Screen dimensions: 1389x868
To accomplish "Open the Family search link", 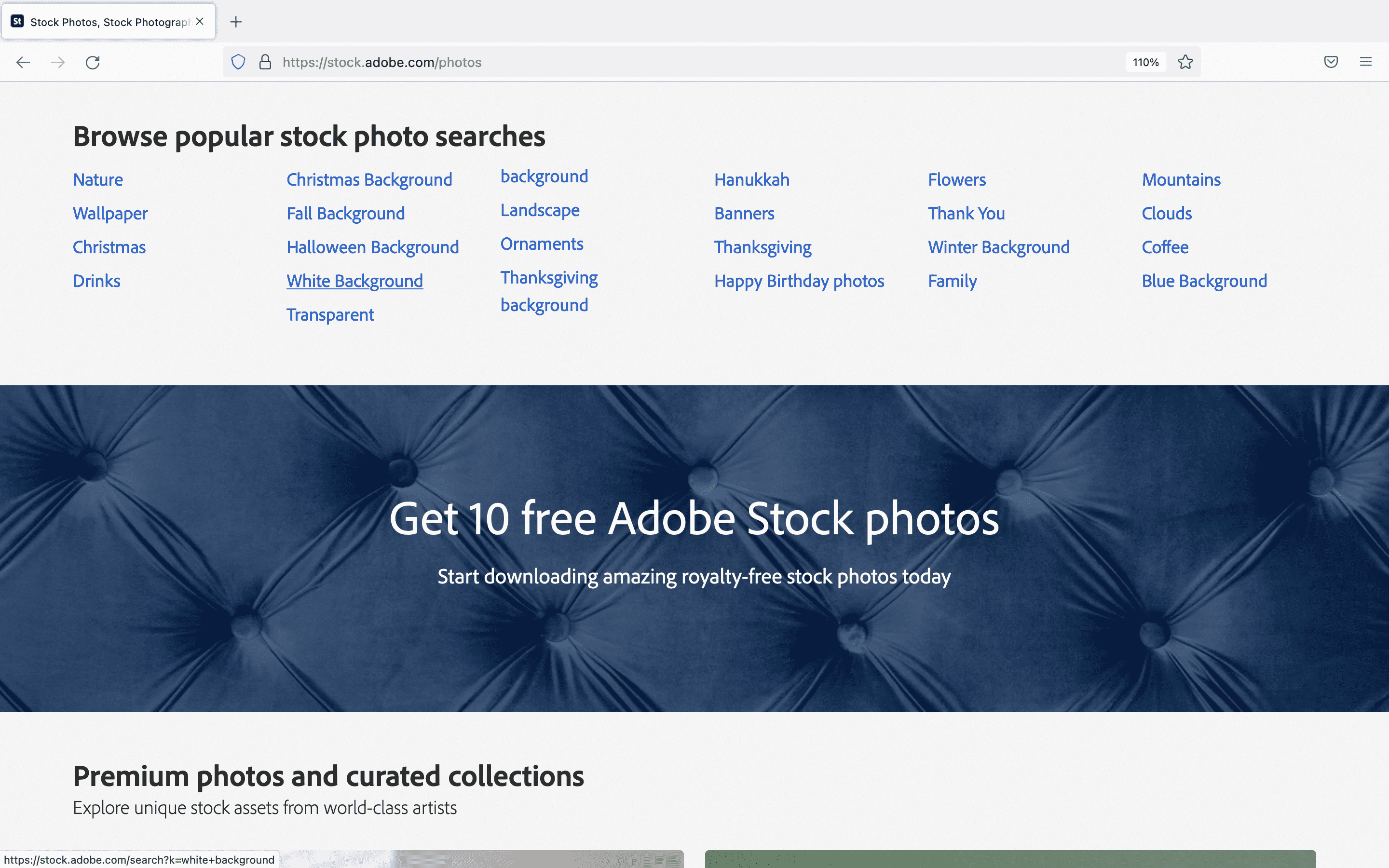I will [952, 281].
